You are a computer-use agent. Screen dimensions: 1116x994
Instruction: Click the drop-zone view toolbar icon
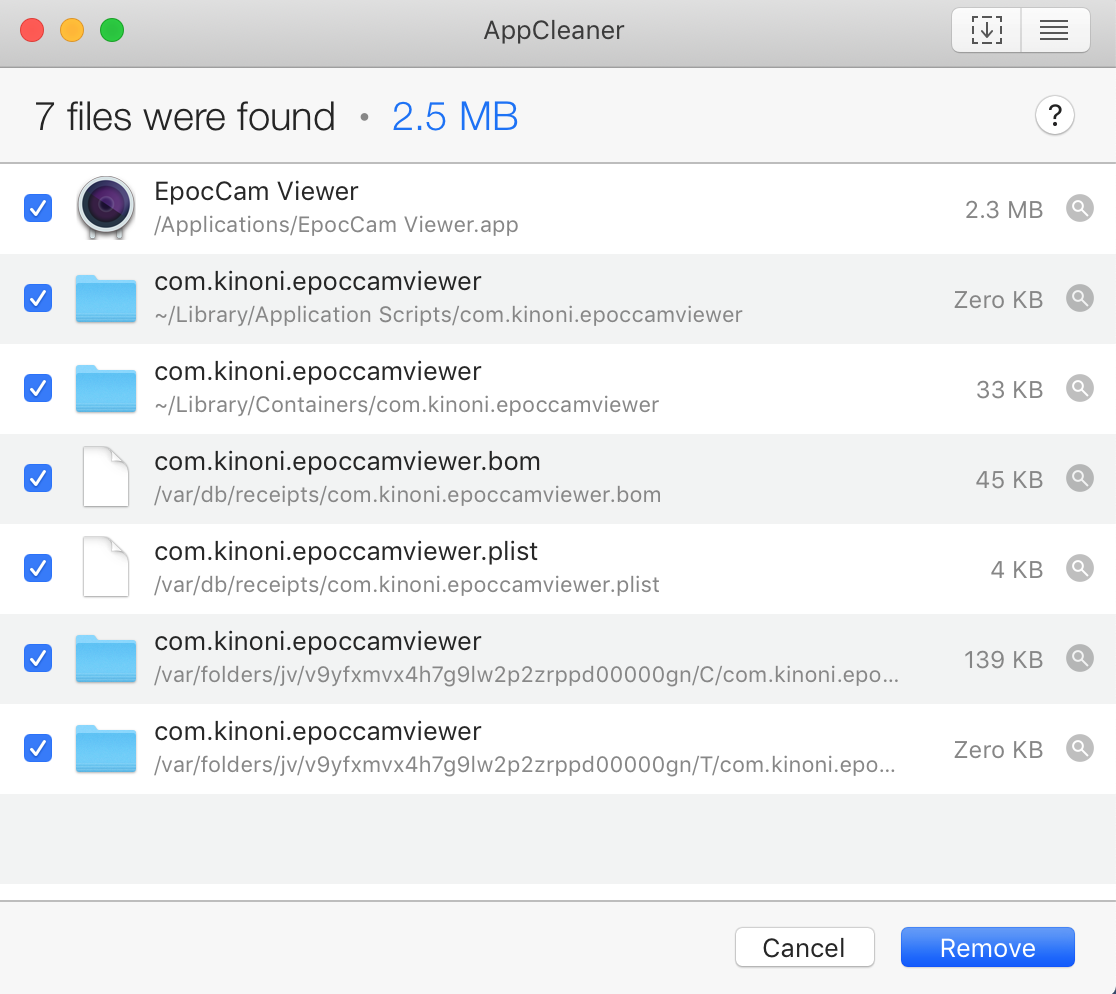click(x=986, y=31)
